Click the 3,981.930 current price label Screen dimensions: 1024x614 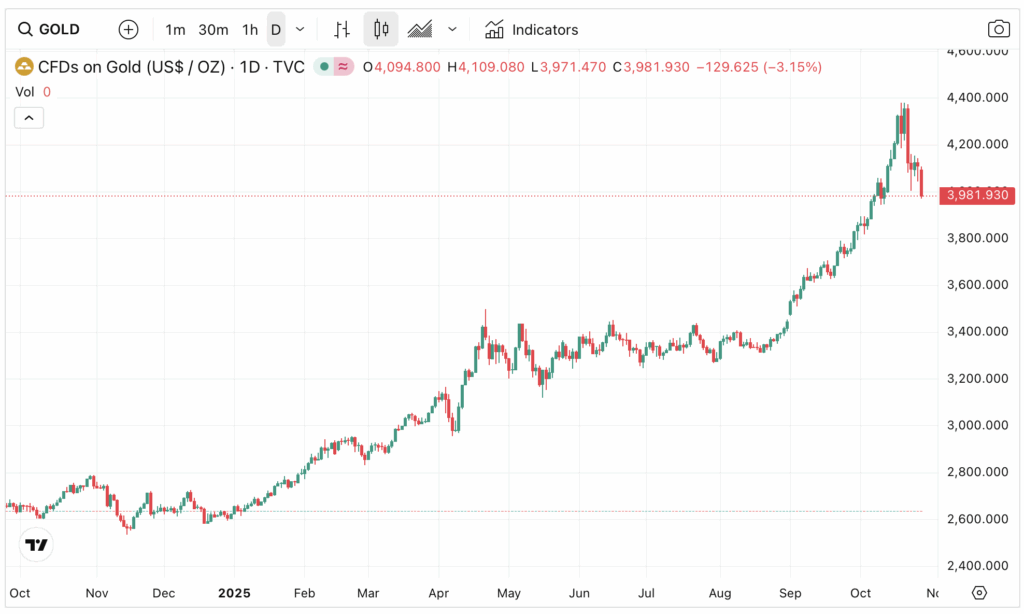pyautogui.click(x=976, y=195)
